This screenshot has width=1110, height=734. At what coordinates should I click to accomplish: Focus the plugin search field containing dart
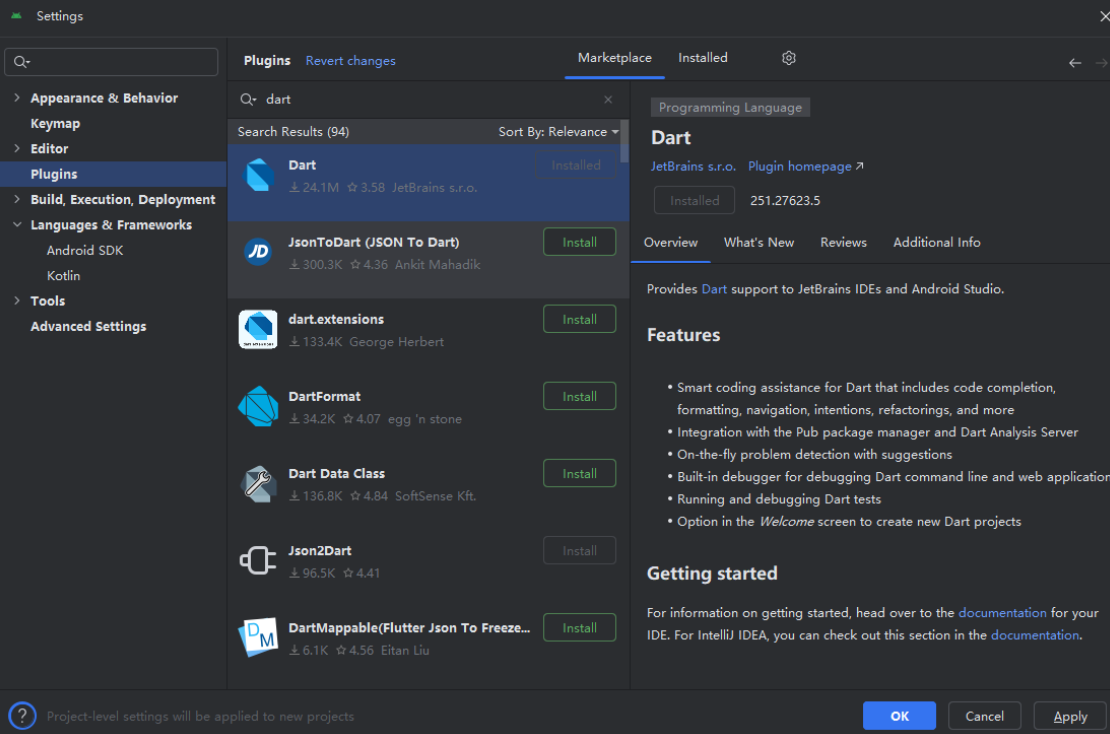click(428, 99)
